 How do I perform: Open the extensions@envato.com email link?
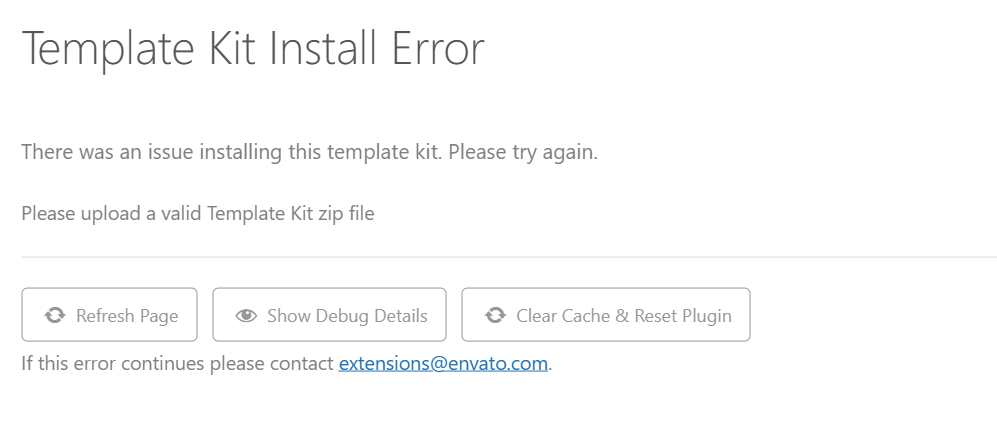pos(443,363)
